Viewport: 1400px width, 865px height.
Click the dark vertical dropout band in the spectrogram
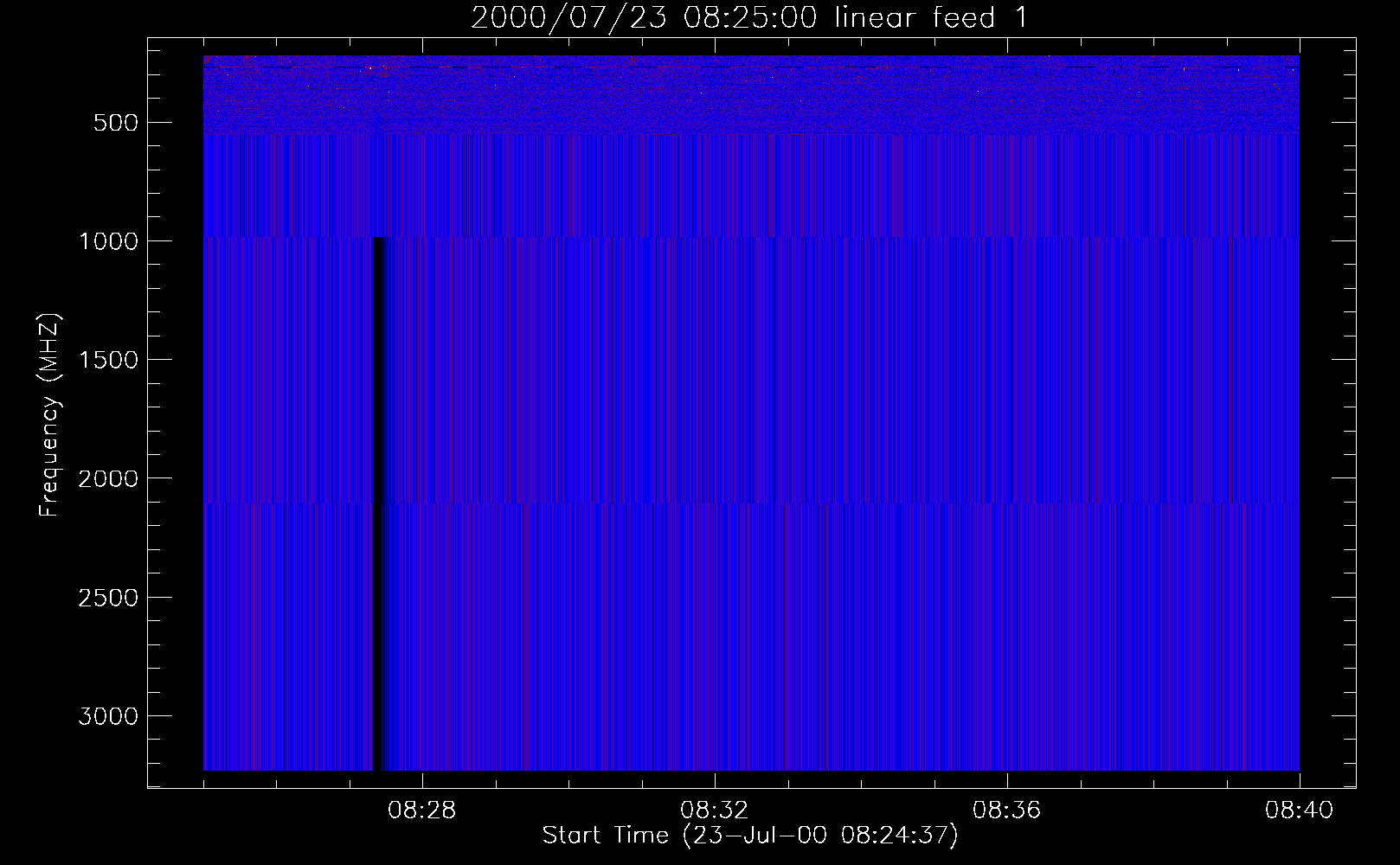[379, 503]
